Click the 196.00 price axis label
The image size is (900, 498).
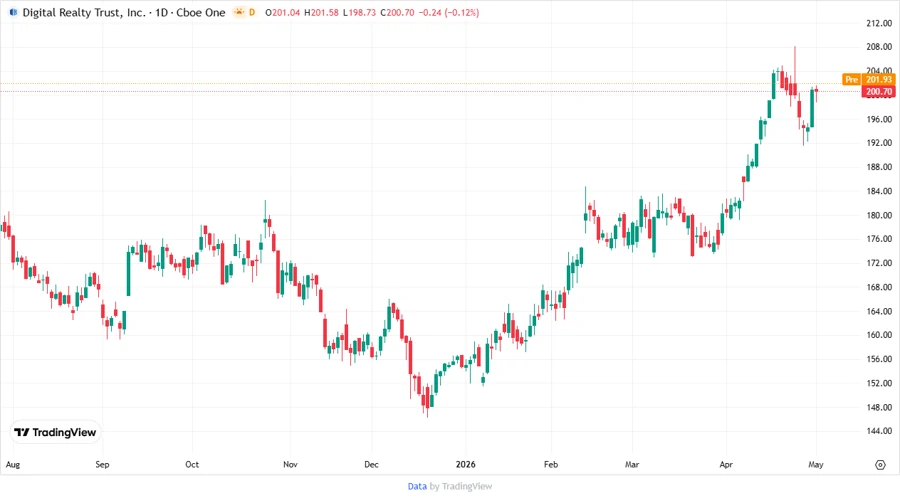(x=879, y=119)
